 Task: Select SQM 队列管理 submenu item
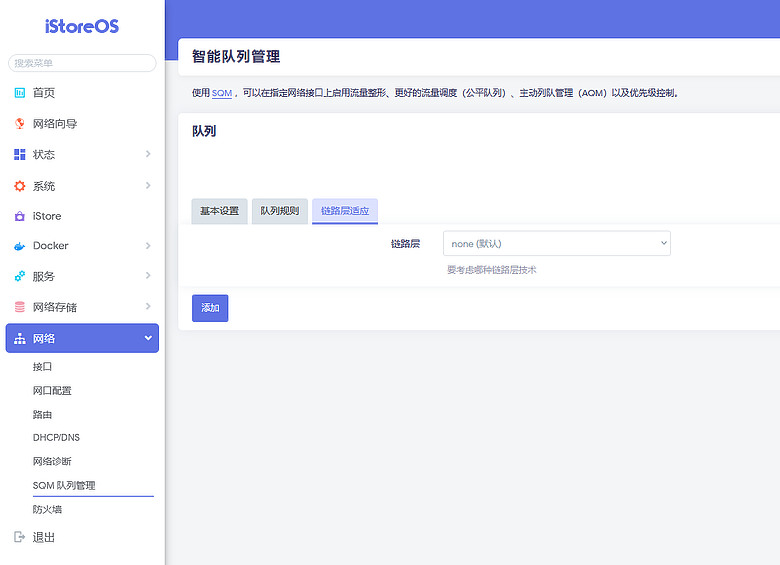point(64,485)
